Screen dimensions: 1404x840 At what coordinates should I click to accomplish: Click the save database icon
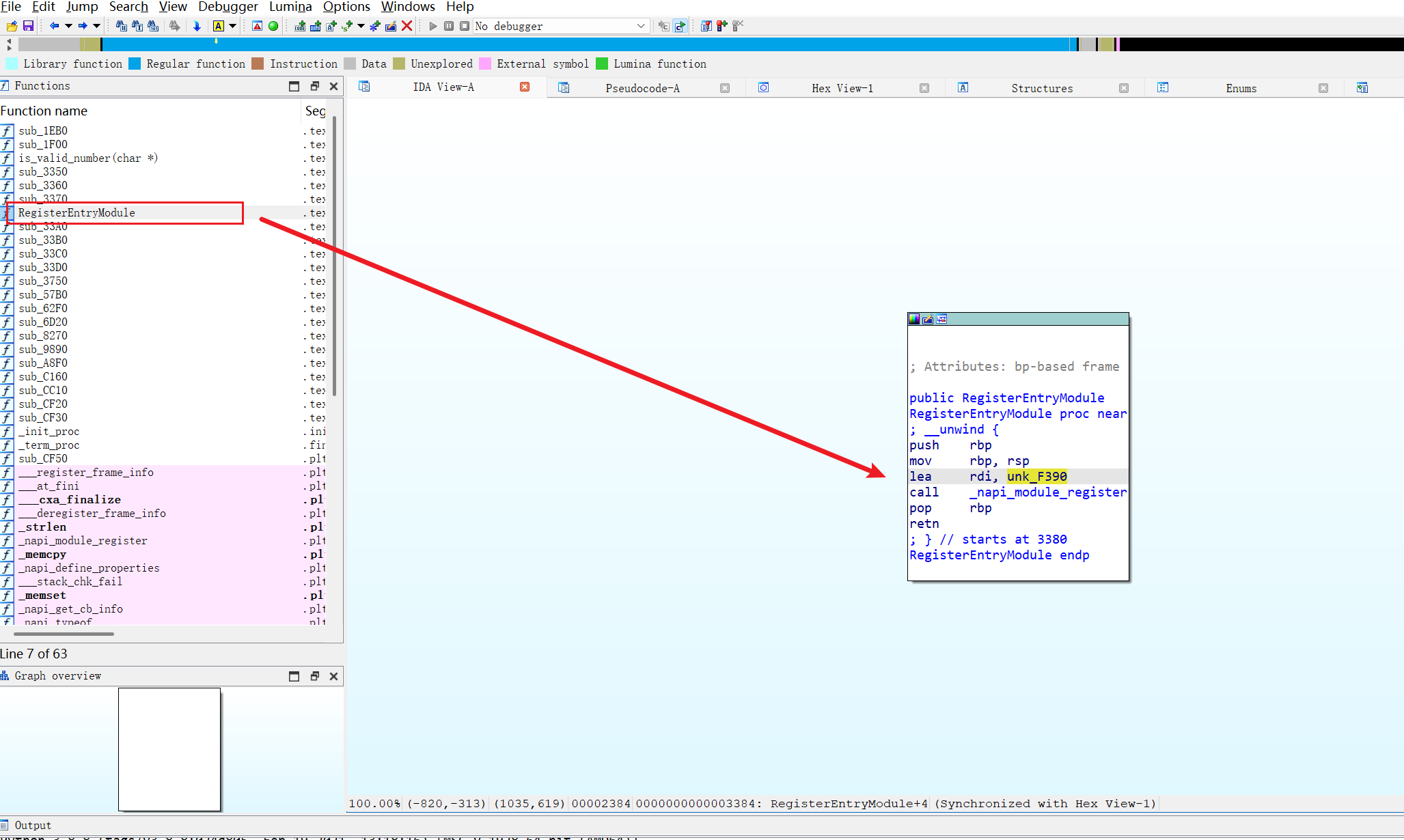click(28, 26)
